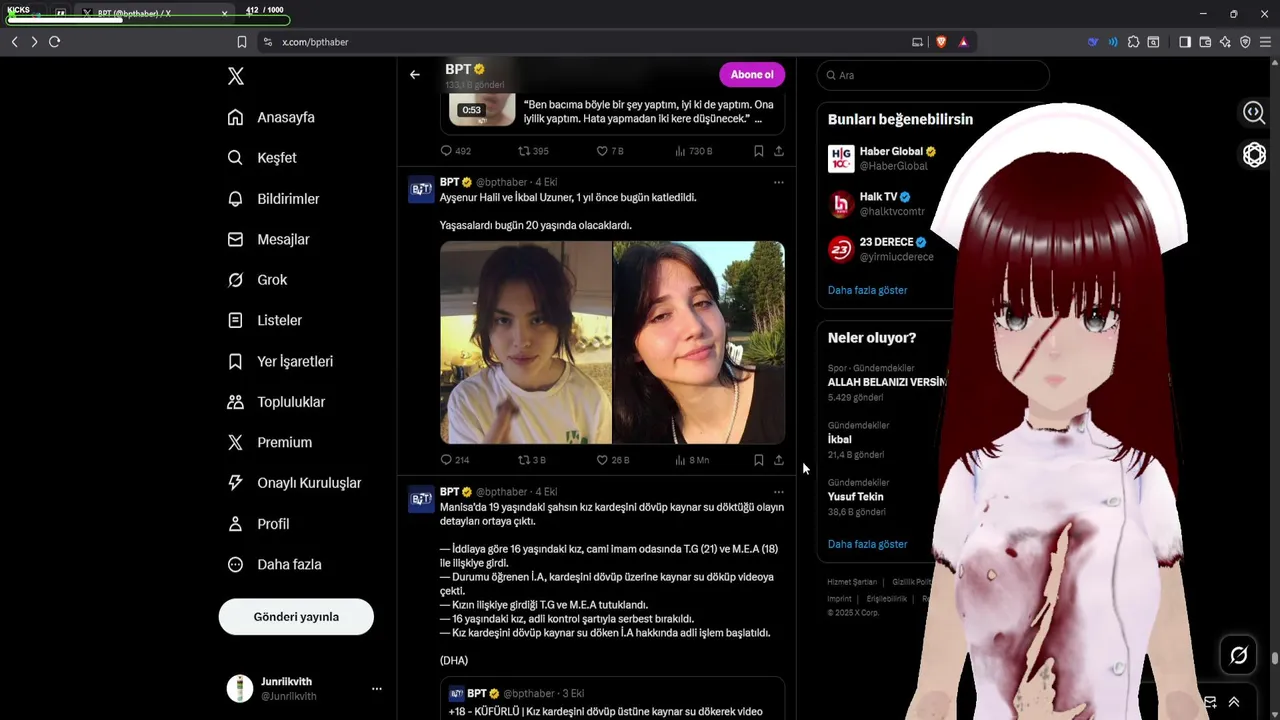
Task: Open Grok from the sidebar
Action: point(257,280)
